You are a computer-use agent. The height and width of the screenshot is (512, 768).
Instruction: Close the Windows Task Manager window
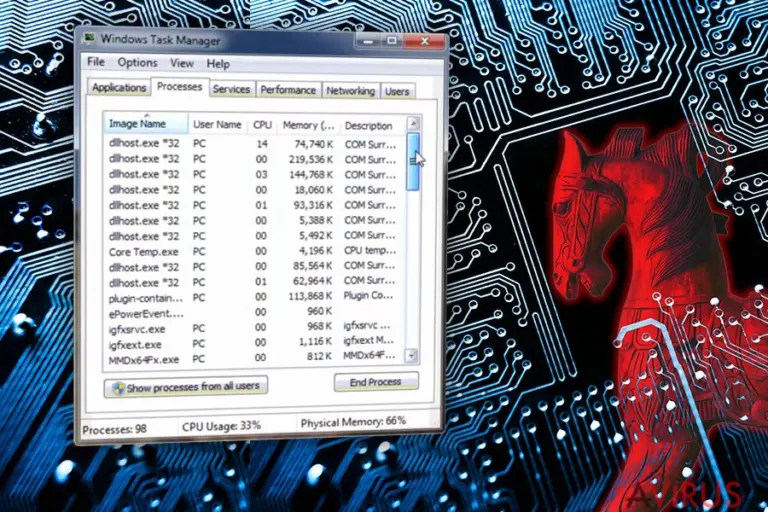click(x=425, y=42)
